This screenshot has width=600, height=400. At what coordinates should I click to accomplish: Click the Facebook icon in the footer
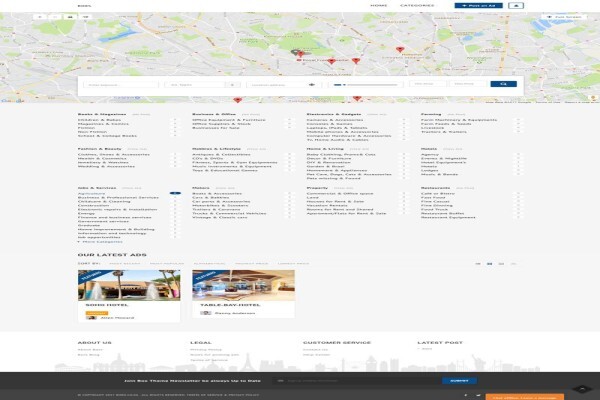[466, 395]
